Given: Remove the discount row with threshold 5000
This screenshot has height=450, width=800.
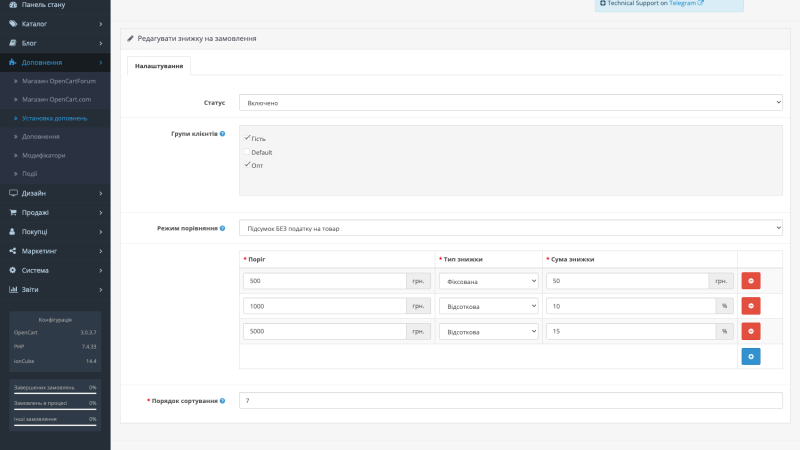Looking at the screenshot, I should pos(751,331).
